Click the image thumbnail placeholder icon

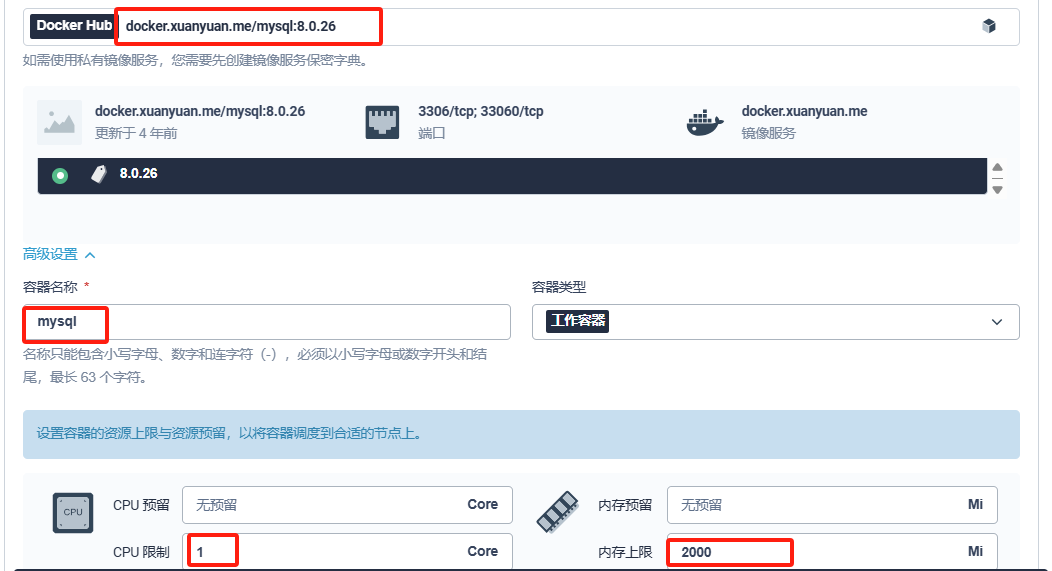tap(59, 122)
